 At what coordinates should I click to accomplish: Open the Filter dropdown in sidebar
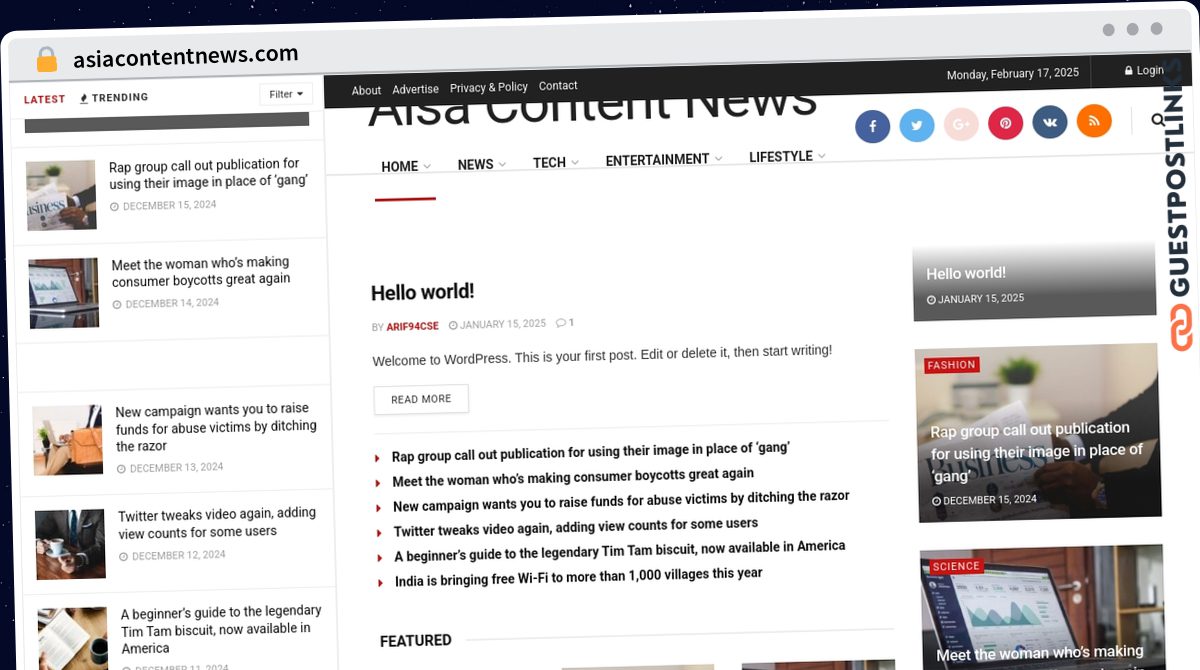(x=286, y=94)
